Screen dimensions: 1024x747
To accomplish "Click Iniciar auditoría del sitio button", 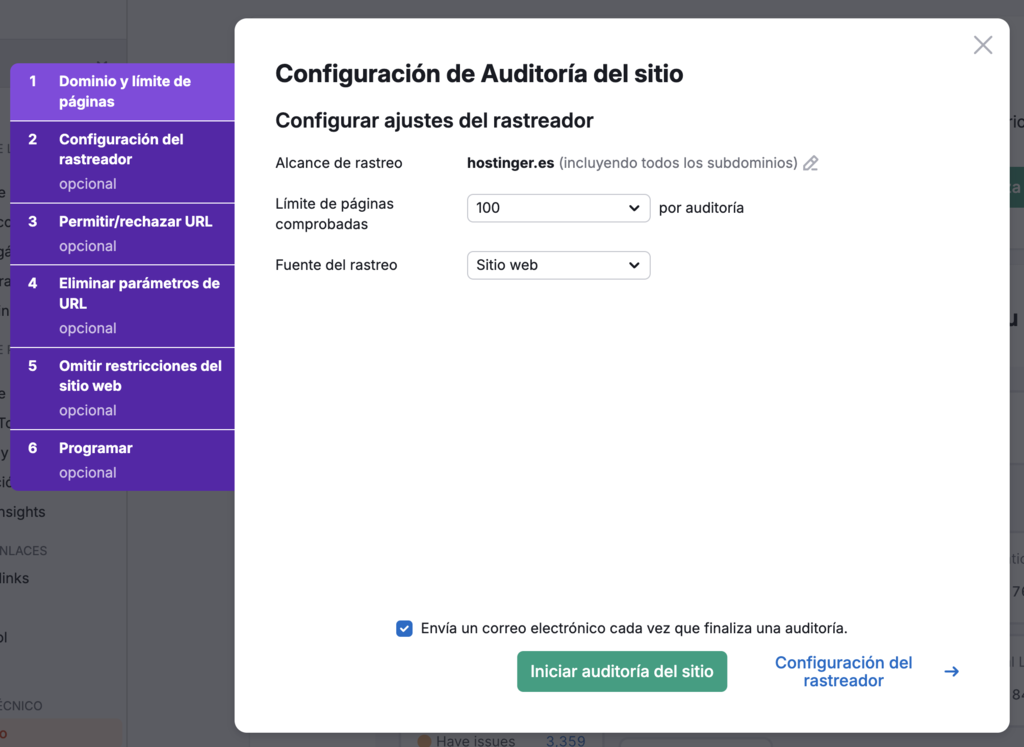I will click(621, 671).
